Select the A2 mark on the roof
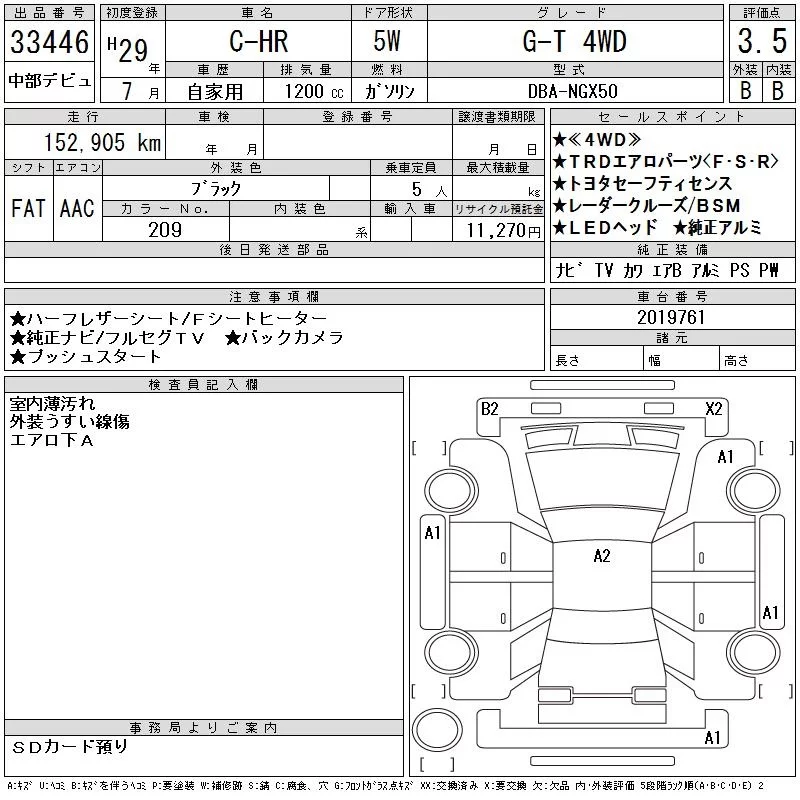 click(x=602, y=556)
